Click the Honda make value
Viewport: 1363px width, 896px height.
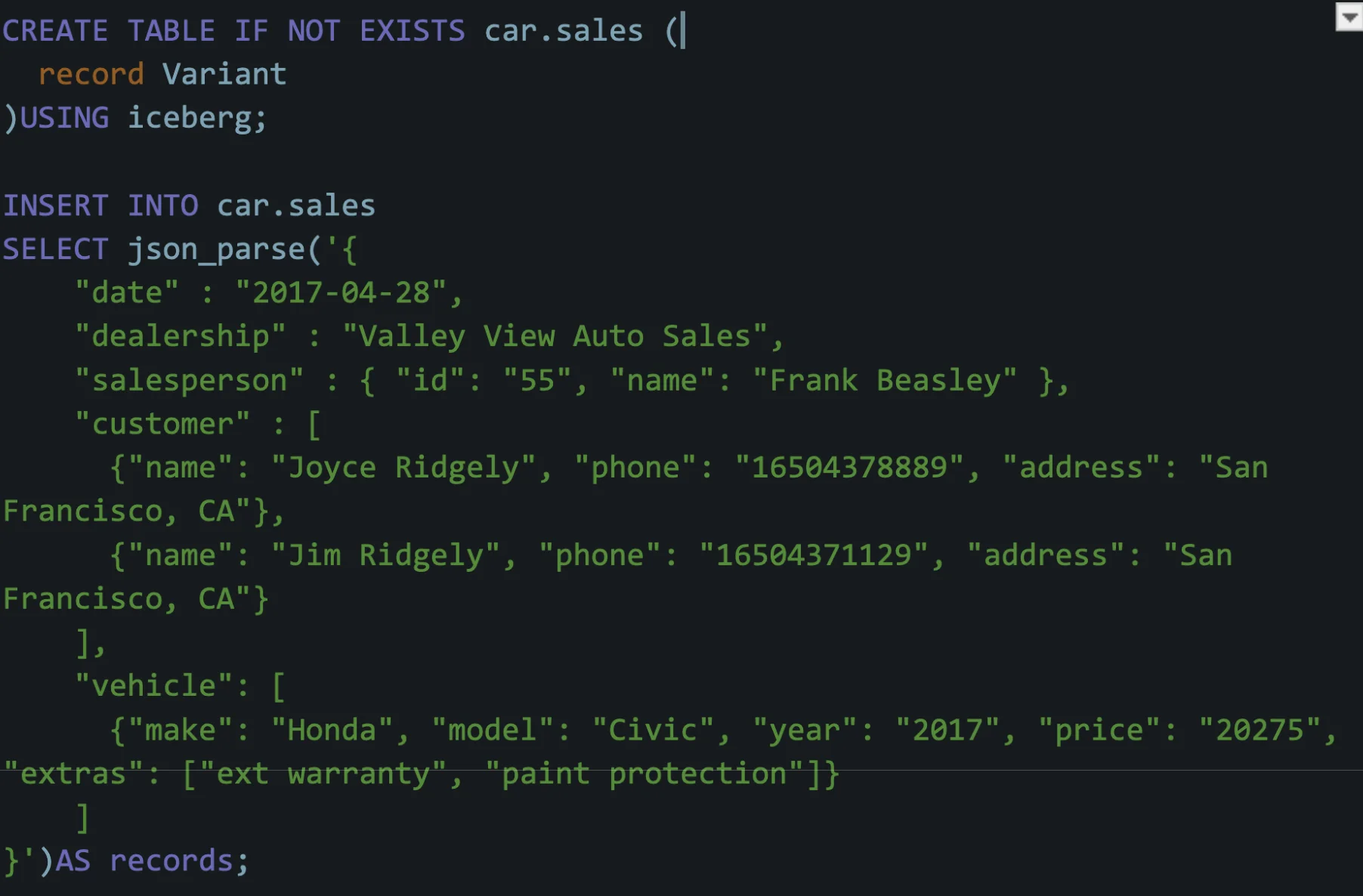(332, 730)
